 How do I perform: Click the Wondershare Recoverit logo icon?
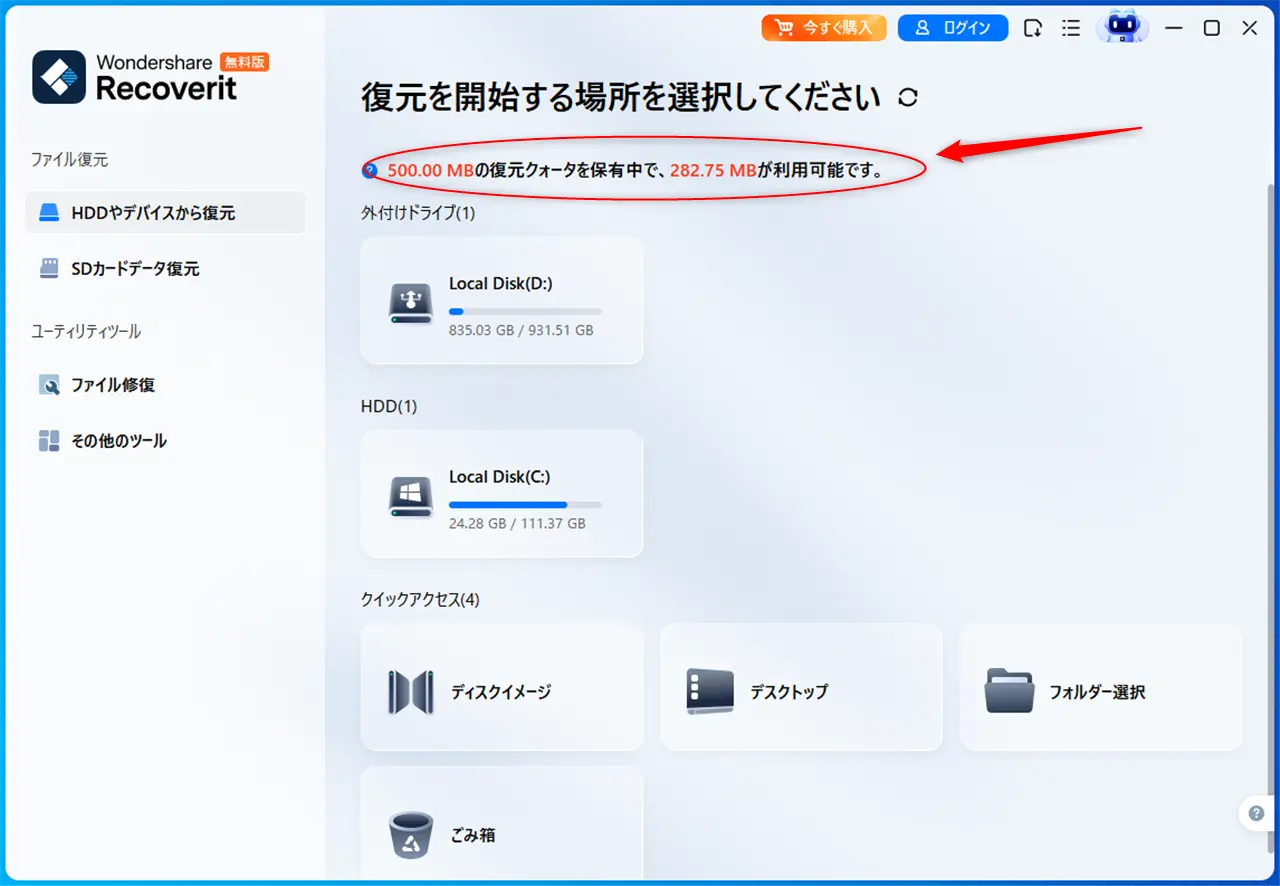(x=59, y=77)
